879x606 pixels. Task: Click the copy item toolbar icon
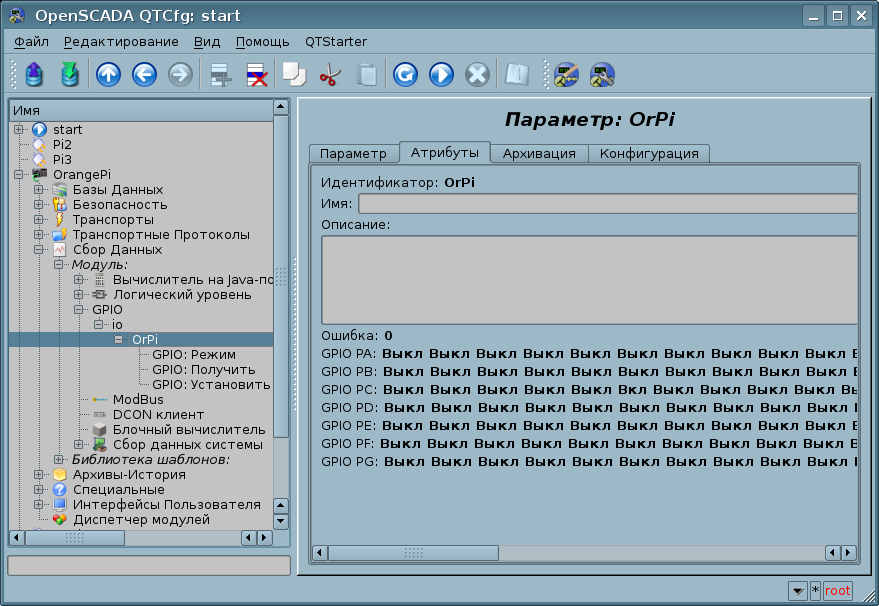pyautogui.click(x=293, y=74)
